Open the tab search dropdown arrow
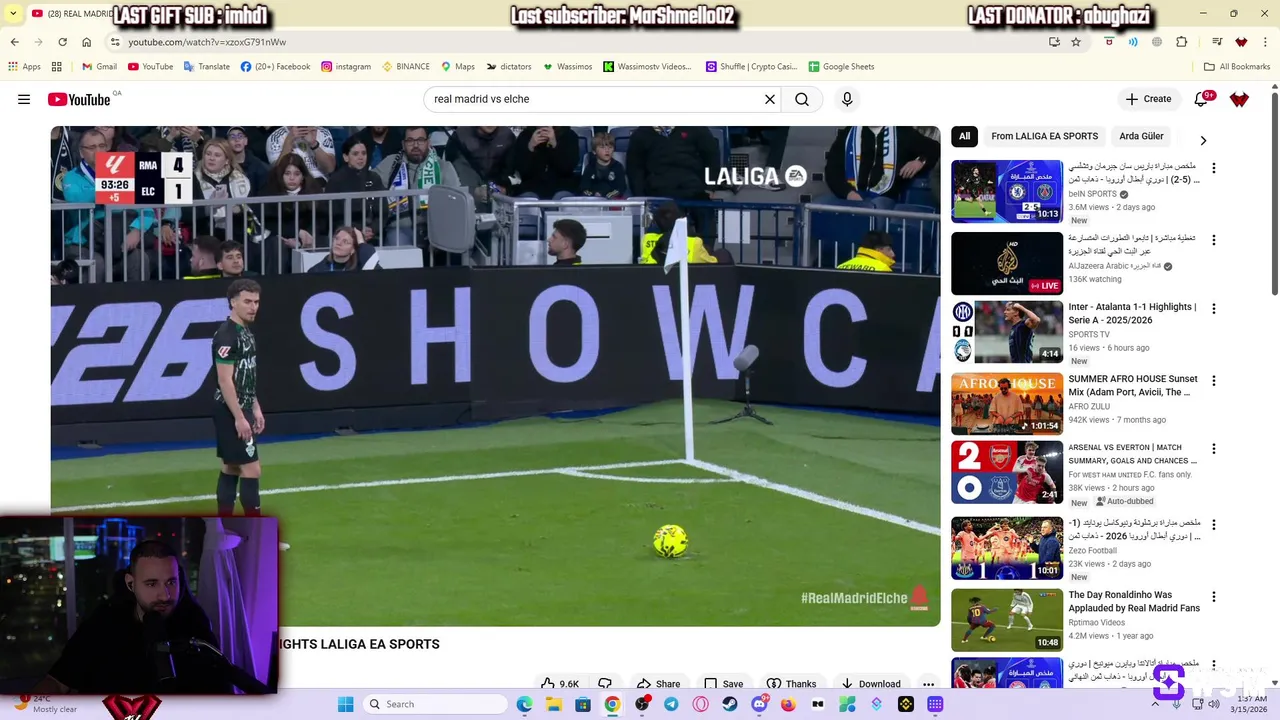Screen dimensions: 1280x720 (x=13, y=14)
